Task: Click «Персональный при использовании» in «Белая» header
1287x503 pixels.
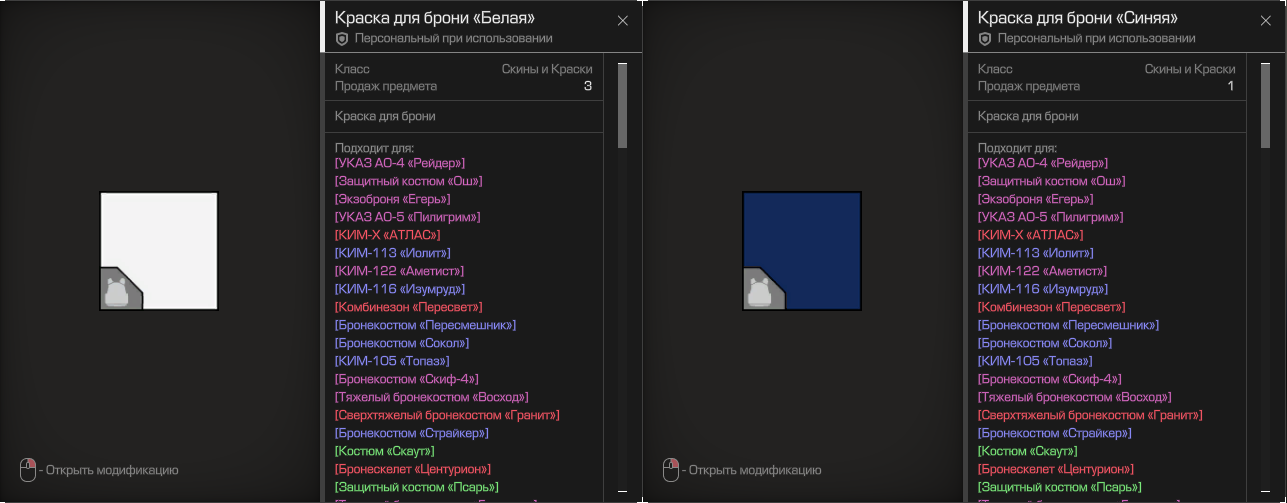Action: 453,38
